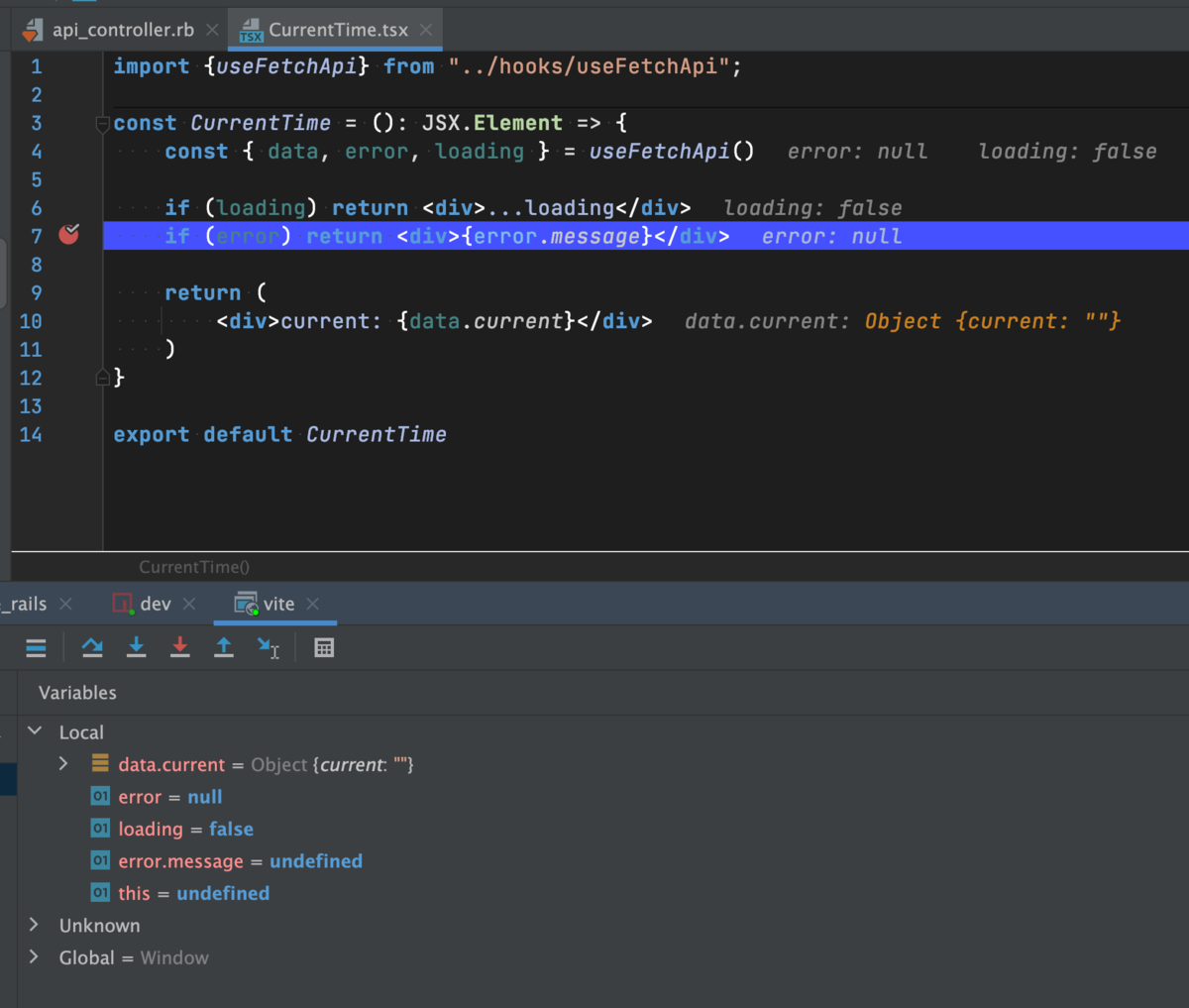
Task: Click the Step Over debug icon
Action: 92,647
